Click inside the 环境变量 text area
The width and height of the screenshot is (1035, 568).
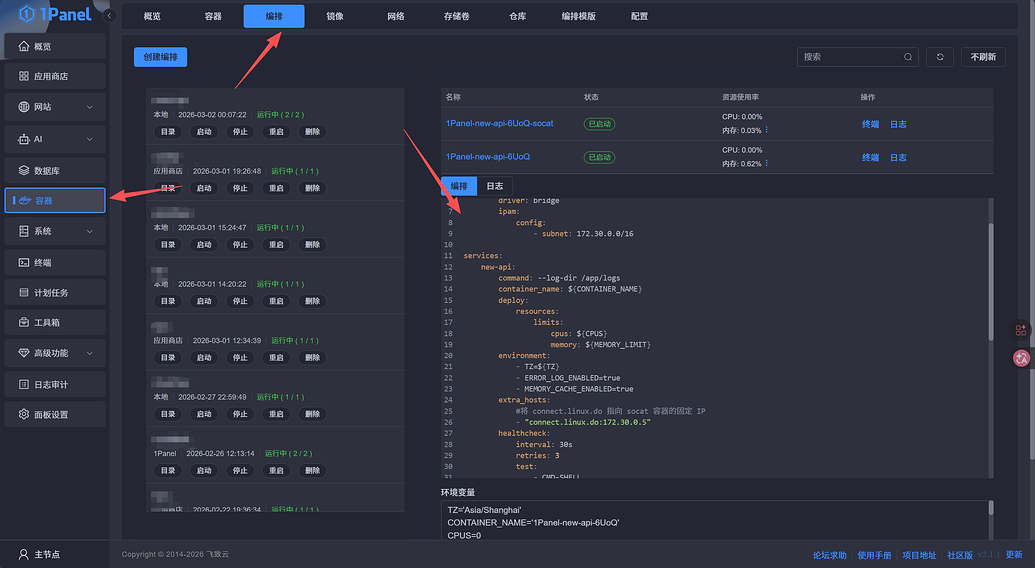[717, 521]
